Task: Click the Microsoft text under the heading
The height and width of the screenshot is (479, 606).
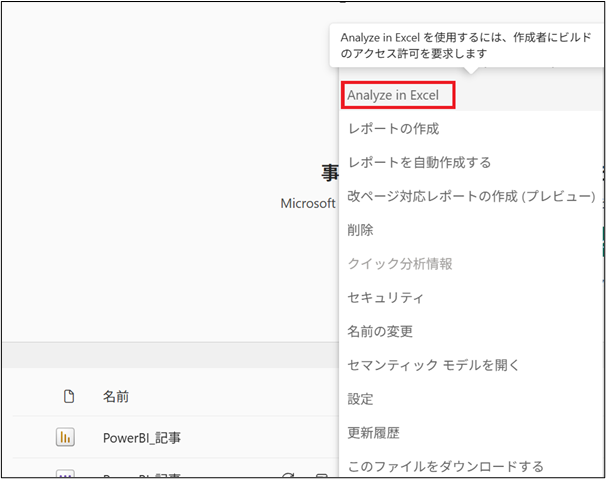Action: (308, 203)
